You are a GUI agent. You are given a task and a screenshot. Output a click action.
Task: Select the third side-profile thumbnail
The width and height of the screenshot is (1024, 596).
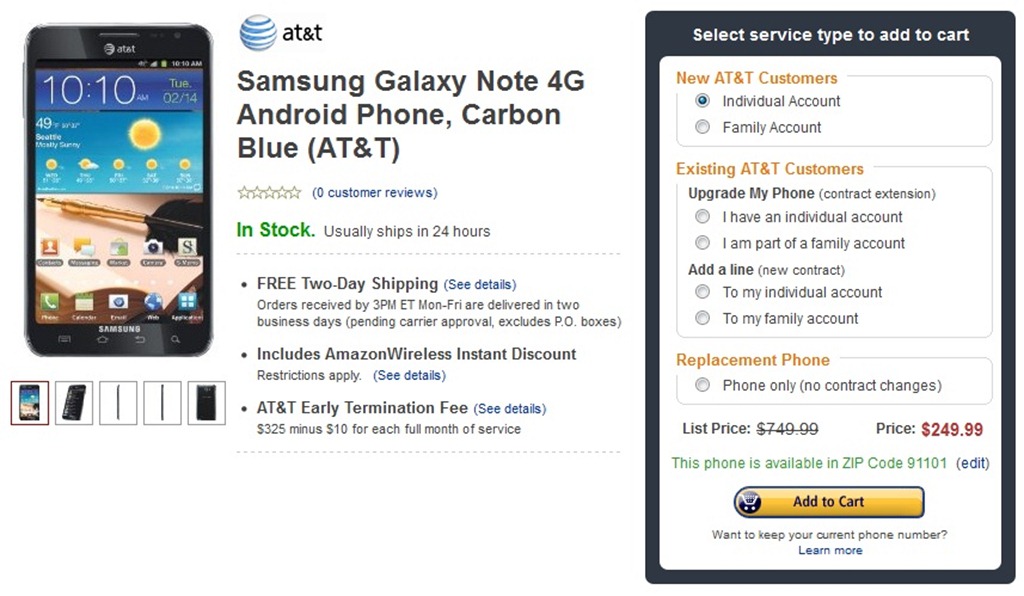click(x=118, y=403)
